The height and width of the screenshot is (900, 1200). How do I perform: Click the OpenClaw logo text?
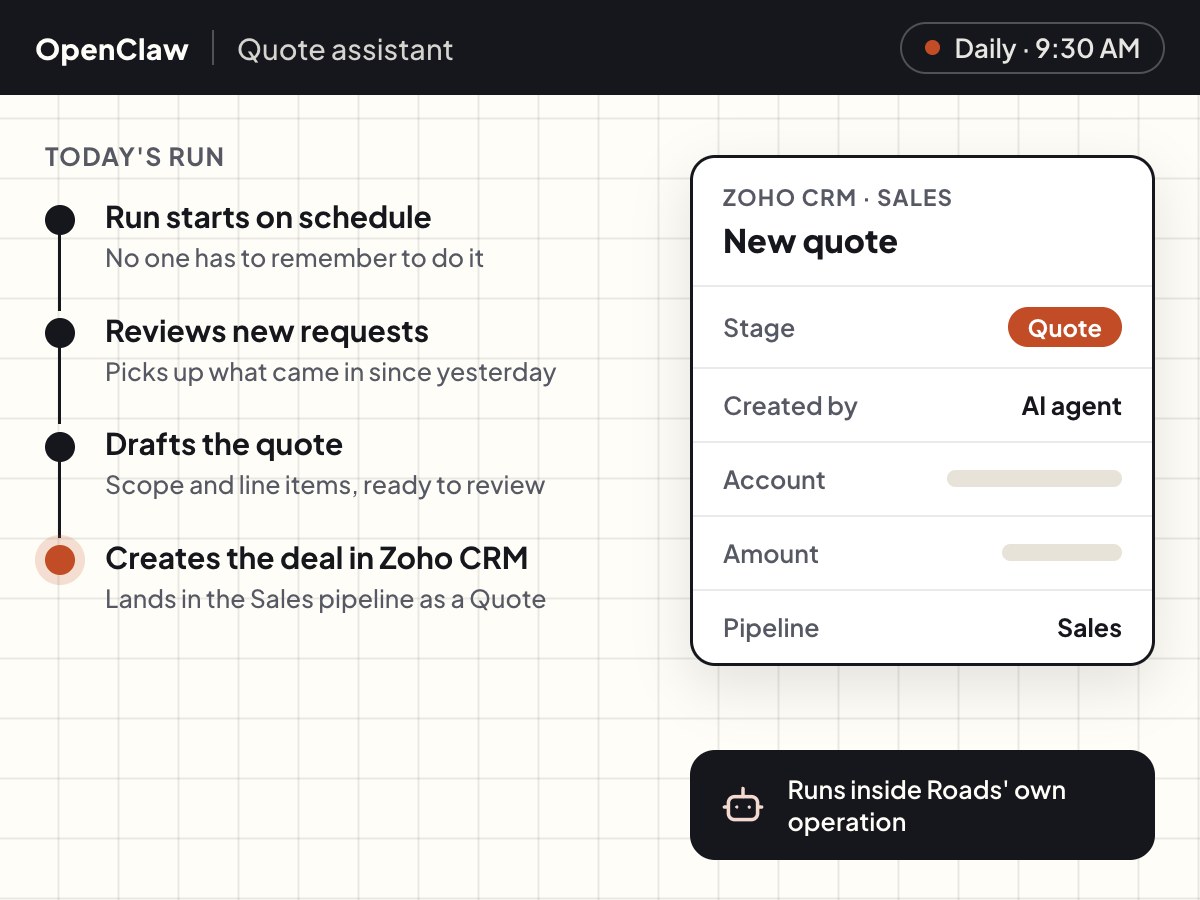tap(112, 50)
